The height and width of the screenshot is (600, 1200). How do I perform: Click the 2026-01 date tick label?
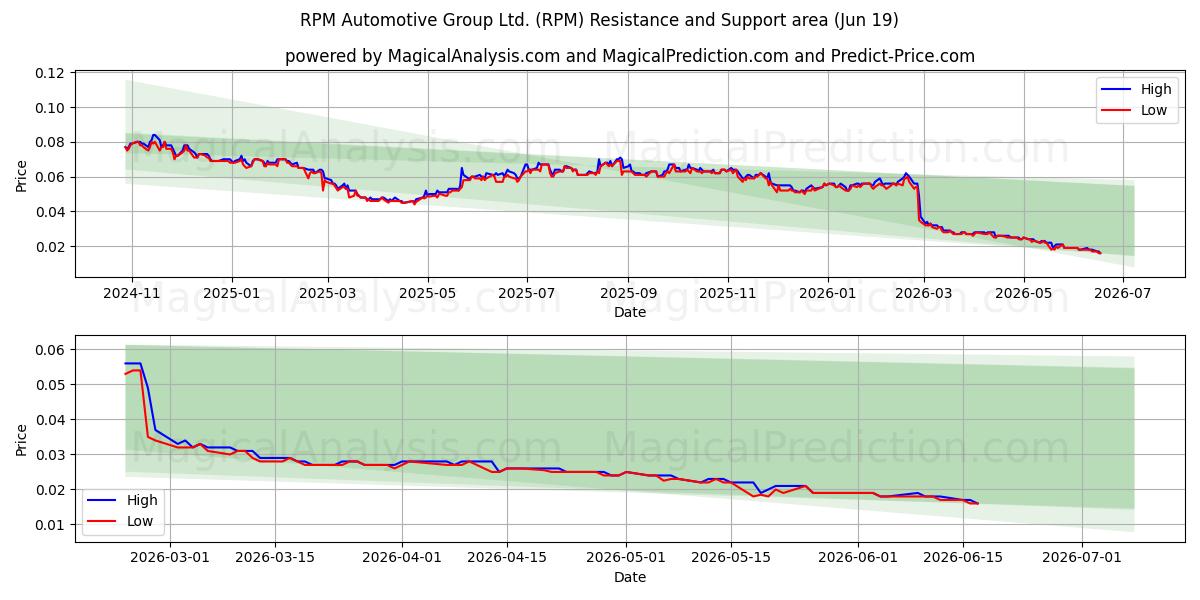[x=828, y=293]
